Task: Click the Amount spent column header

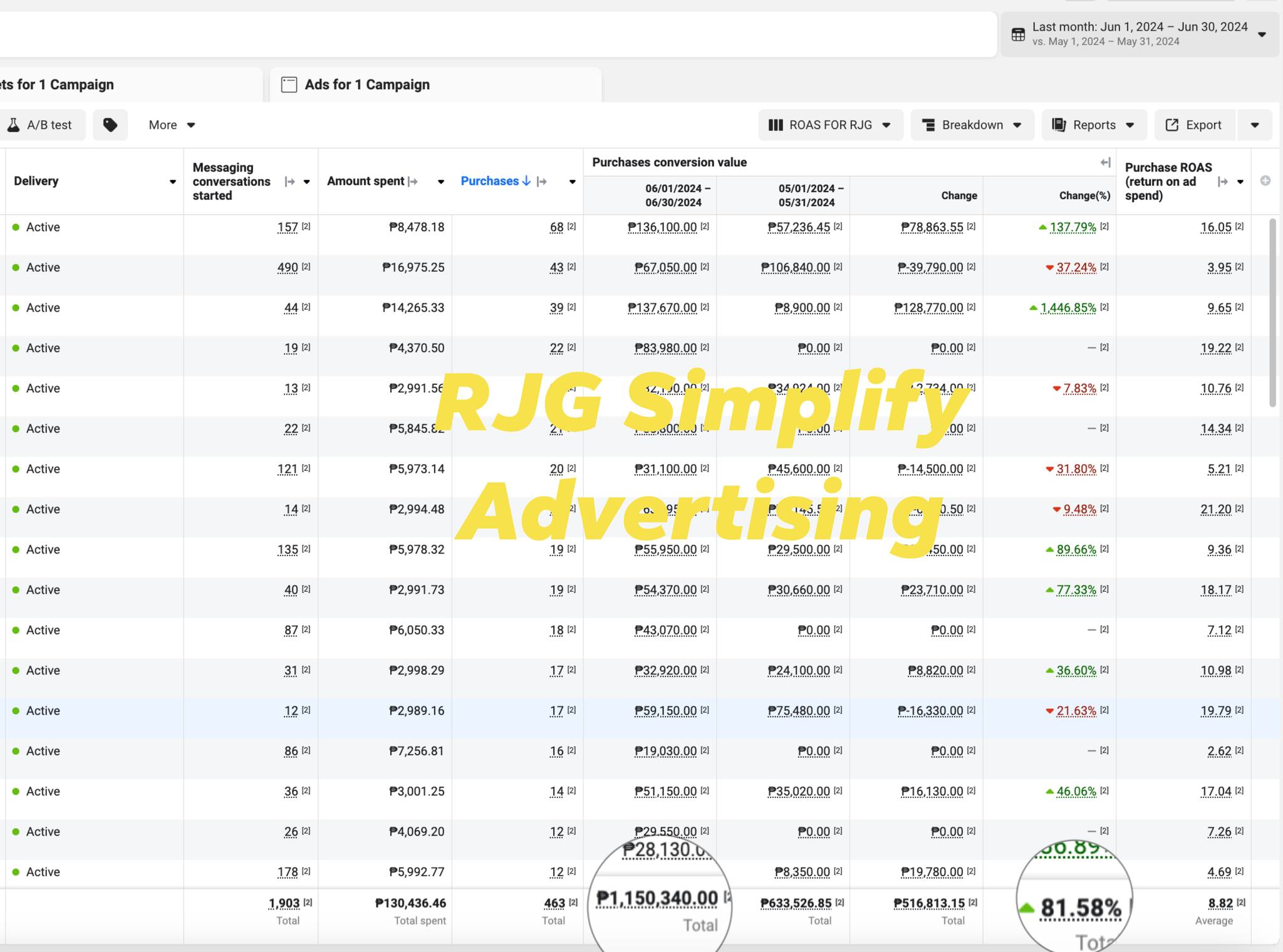Action: tap(366, 181)
